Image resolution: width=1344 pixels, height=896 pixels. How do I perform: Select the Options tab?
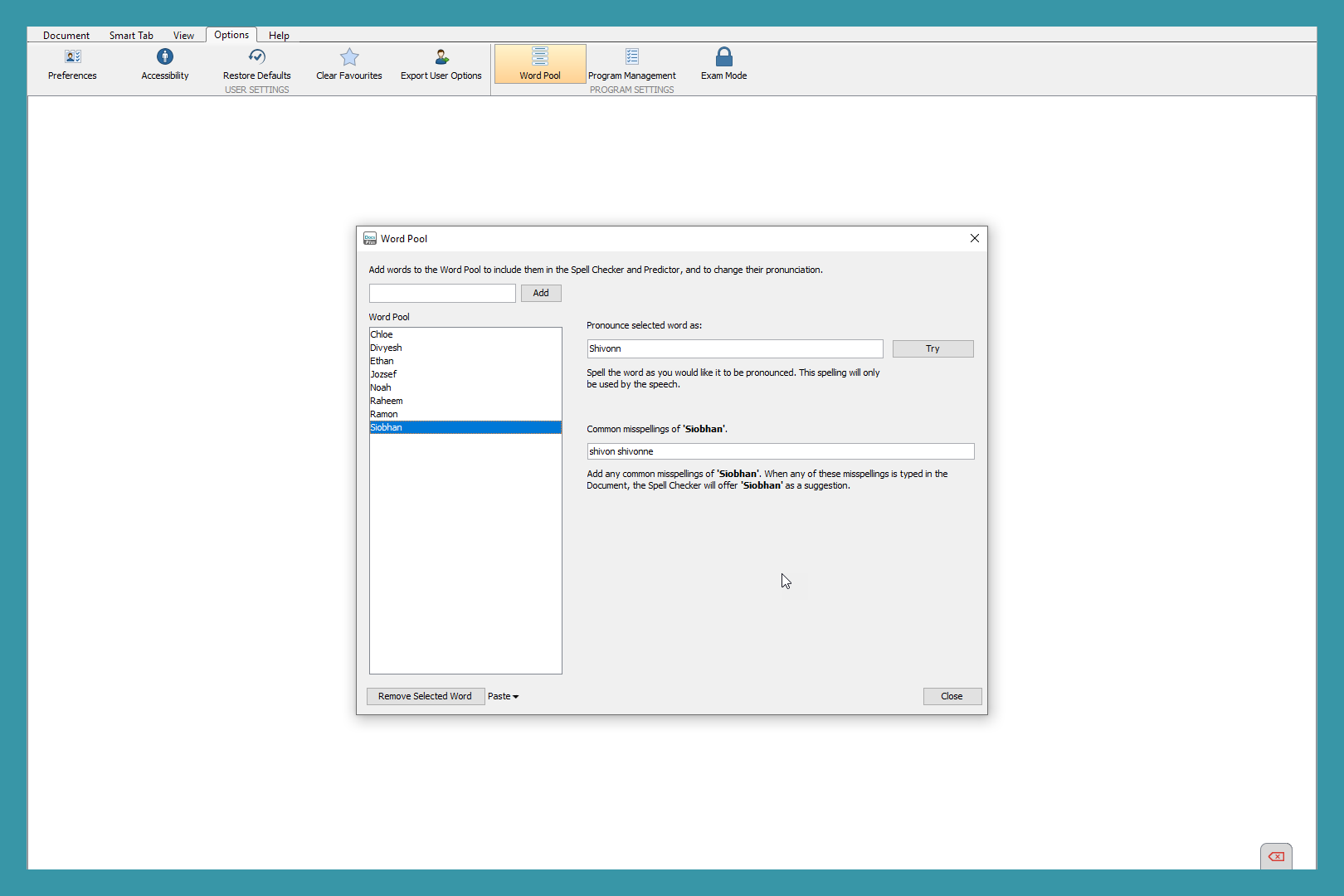click(x=231, y=35)
